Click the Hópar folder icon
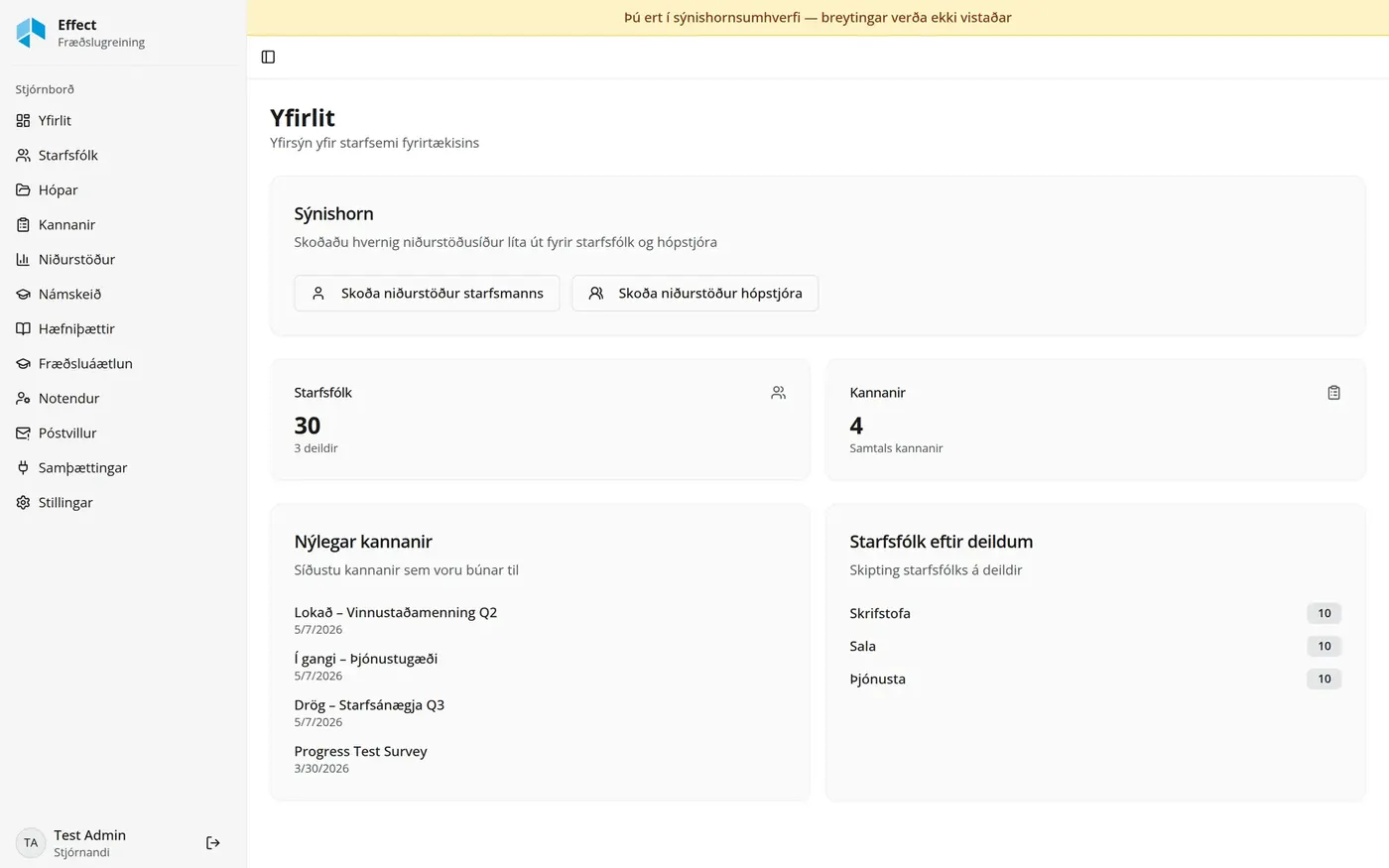 click(x=23, y=189)
